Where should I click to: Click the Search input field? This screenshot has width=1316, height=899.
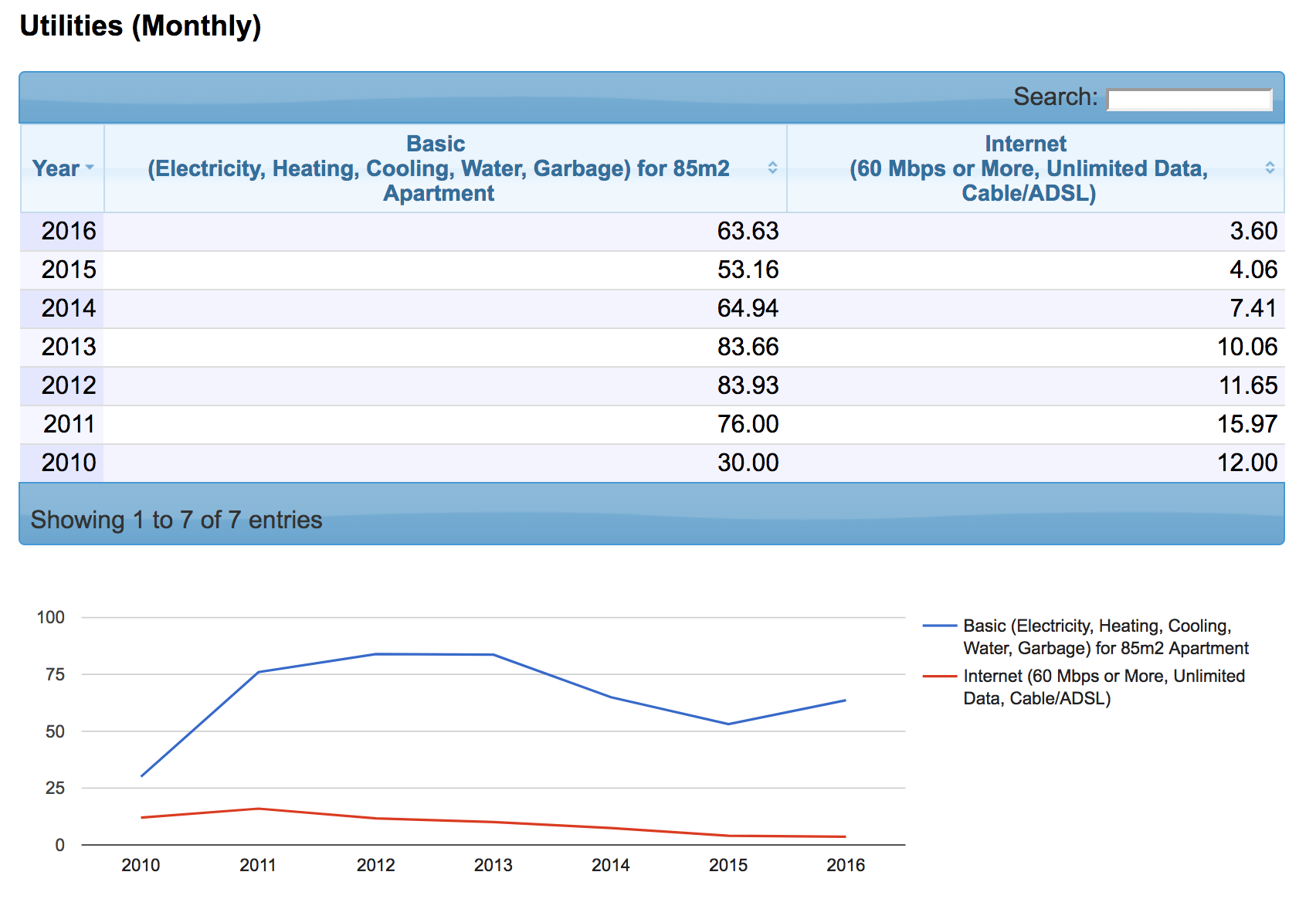(1189, 100)
